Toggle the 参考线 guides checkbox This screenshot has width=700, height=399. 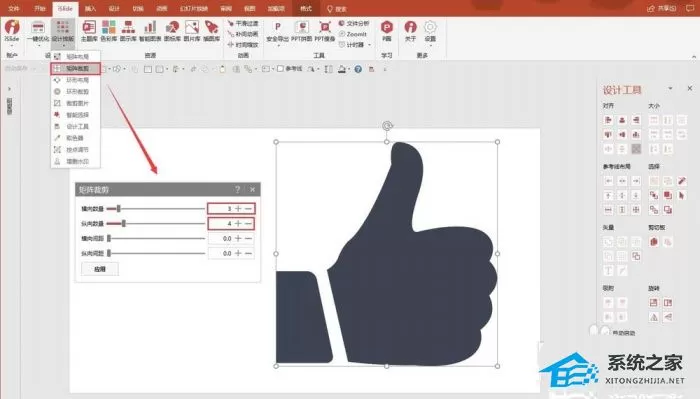click(x=280, y=69)
